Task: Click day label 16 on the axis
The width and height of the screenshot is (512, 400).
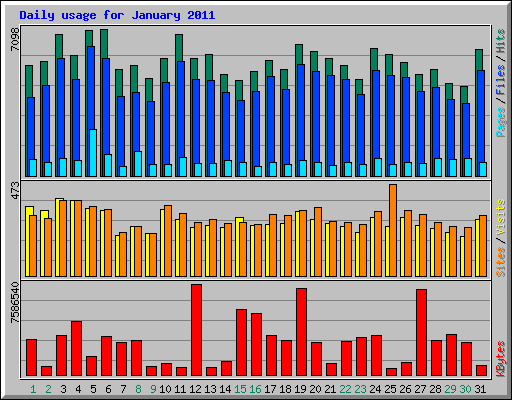Action: (x=255, y=389)
